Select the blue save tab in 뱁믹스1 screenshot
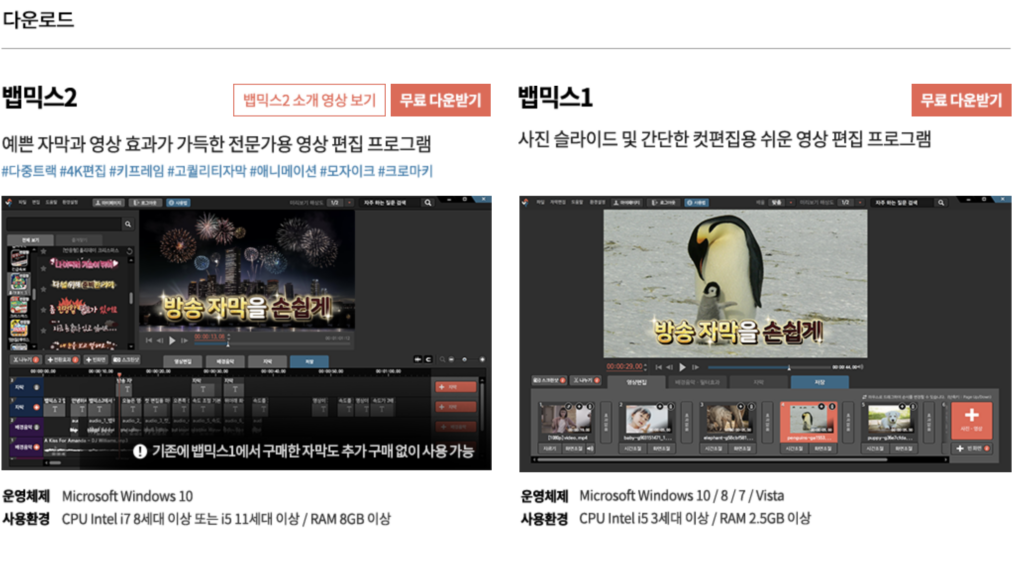Image resolution: width=1024 pixels, height=562 pixels. click(x=820, y=382)
